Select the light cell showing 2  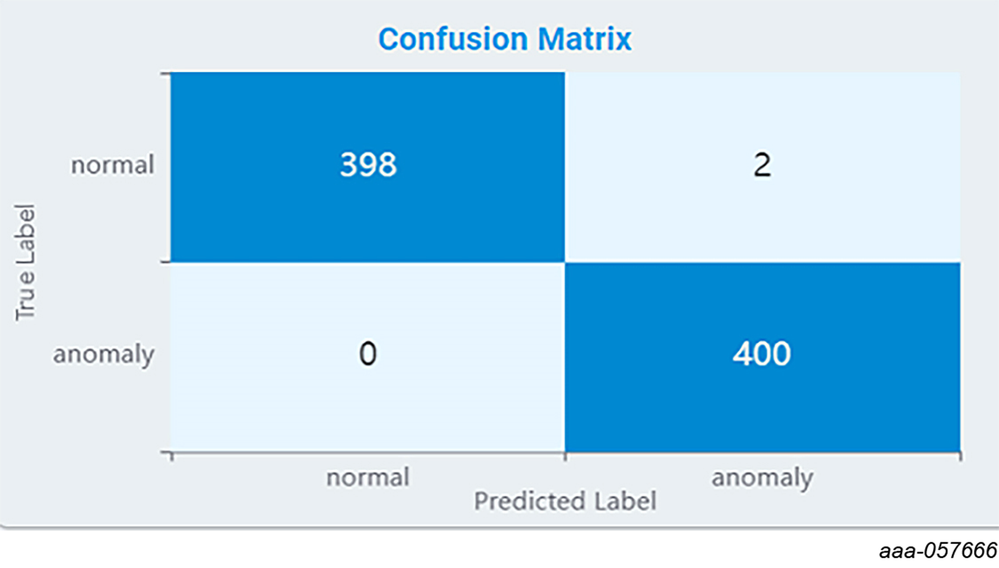pos(762,165)
